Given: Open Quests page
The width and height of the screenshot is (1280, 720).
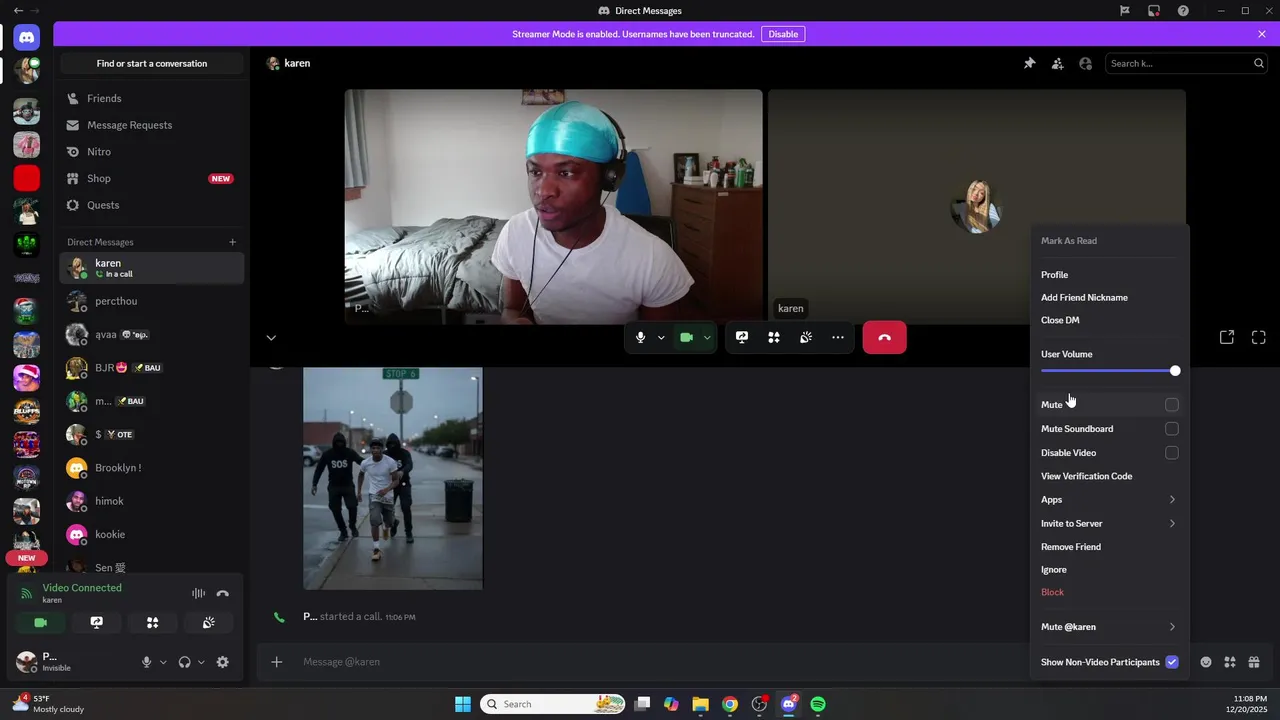Looking at the screenshot, I should (x=151, y=205).
